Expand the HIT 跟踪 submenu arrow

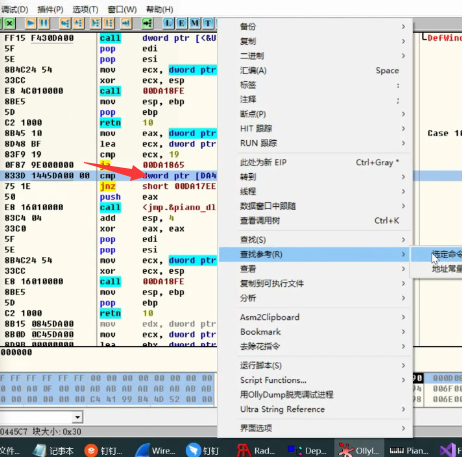coord(403,128)
